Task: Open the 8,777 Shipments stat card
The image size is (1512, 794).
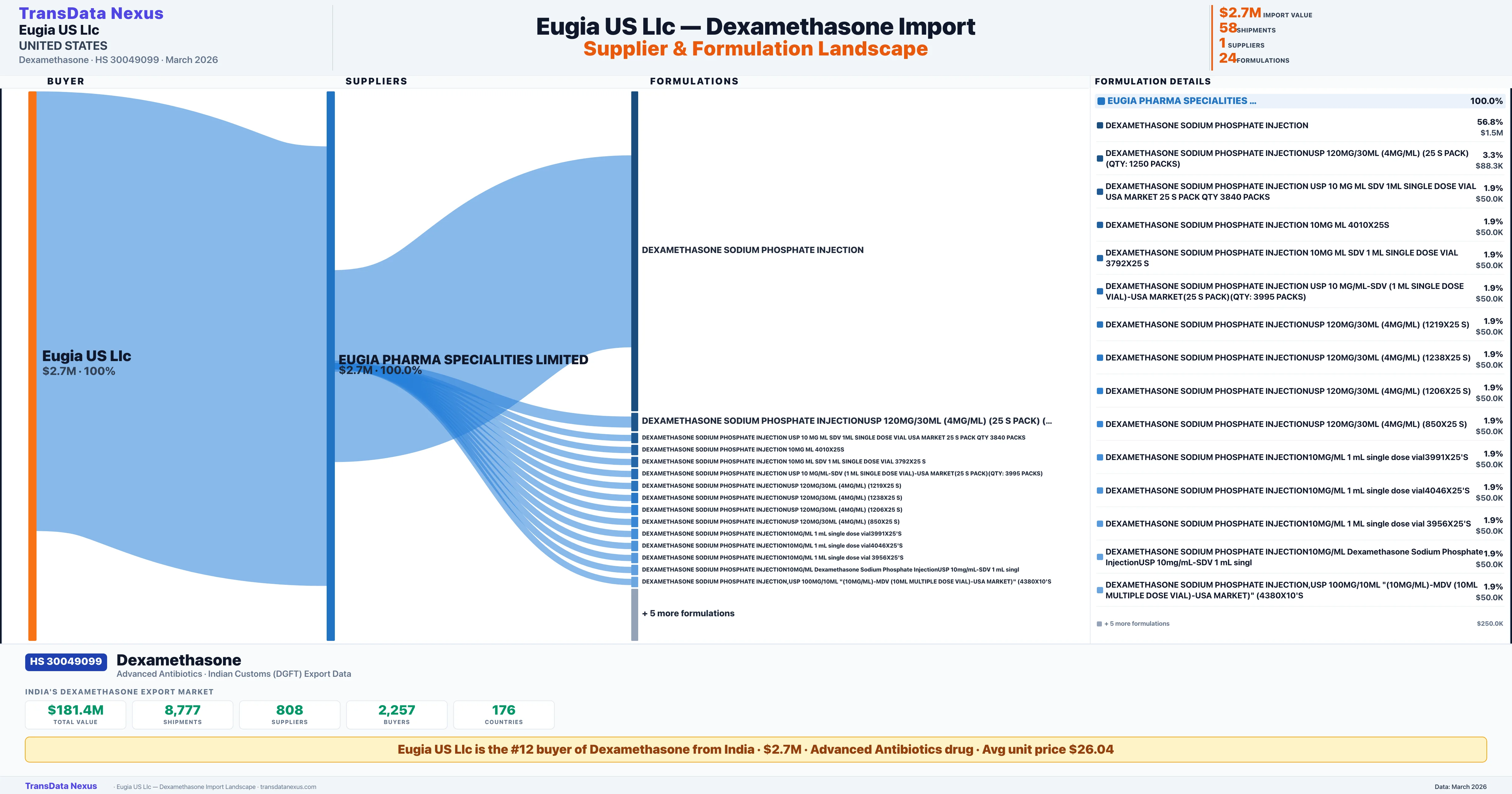Action: point(183,714)
